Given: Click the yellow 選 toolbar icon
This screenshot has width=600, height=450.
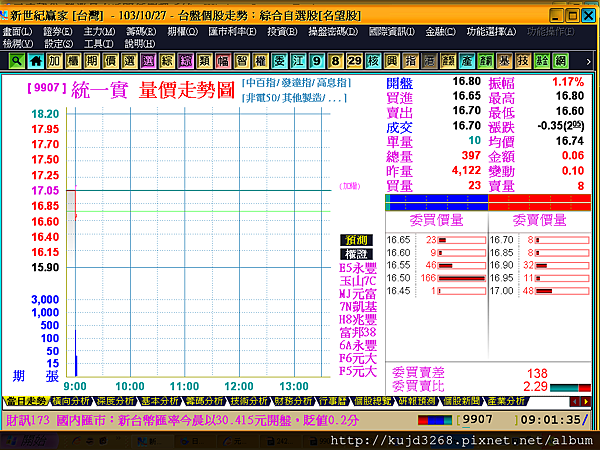Looking at the screenshot, I should click(x=129, y=61).
